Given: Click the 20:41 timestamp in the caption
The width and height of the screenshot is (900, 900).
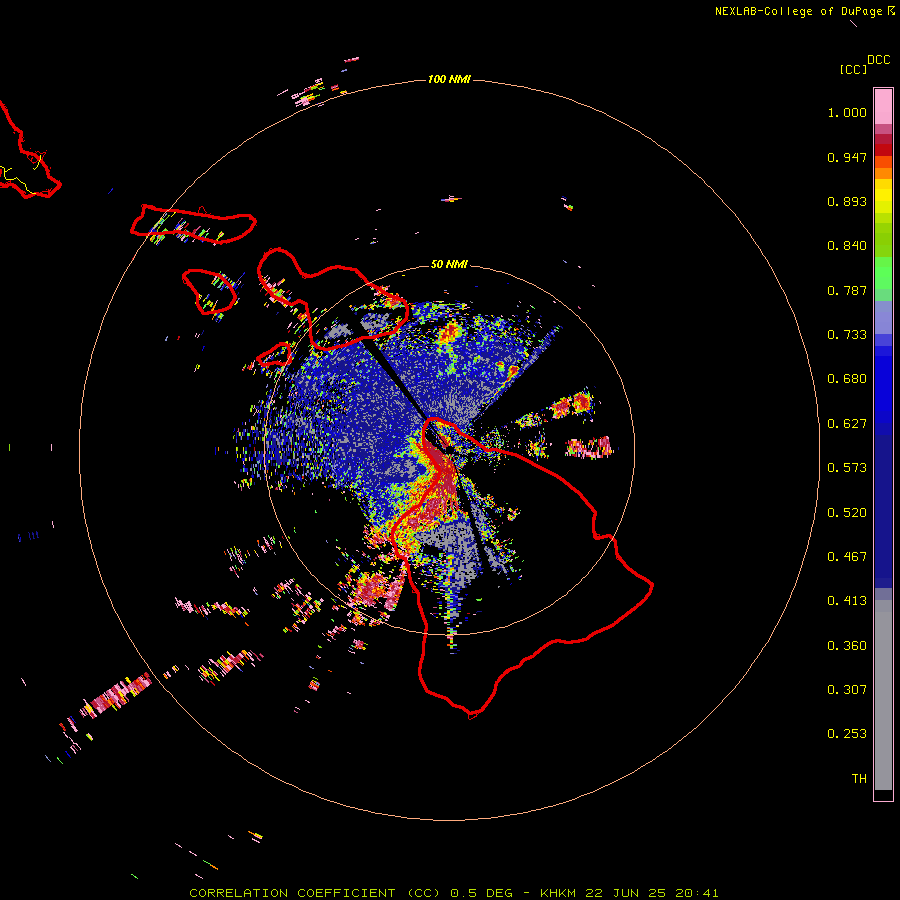Looking at the screenshot, I should [697, 893].
